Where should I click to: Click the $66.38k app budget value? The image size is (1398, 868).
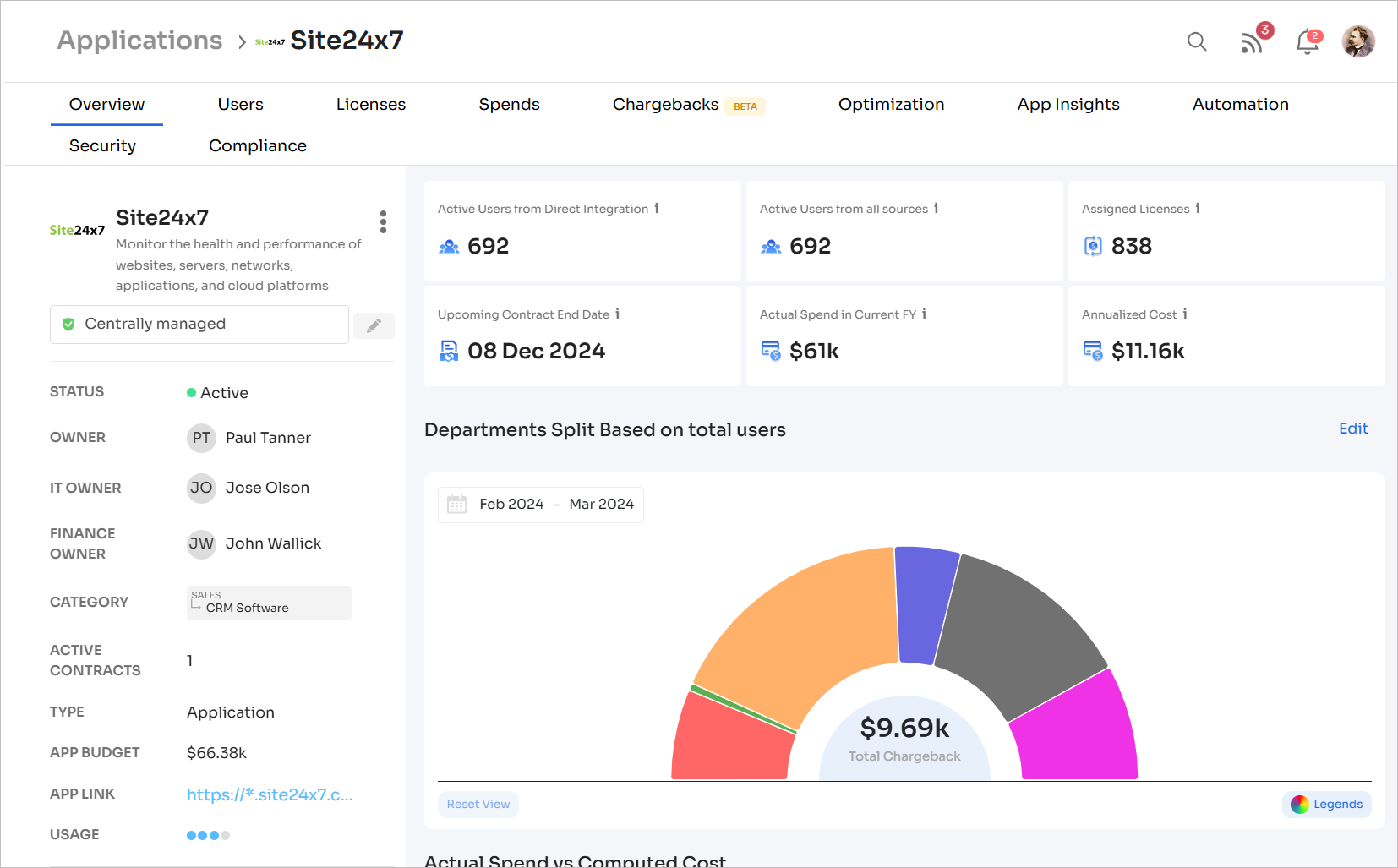[x=216, y=753]
